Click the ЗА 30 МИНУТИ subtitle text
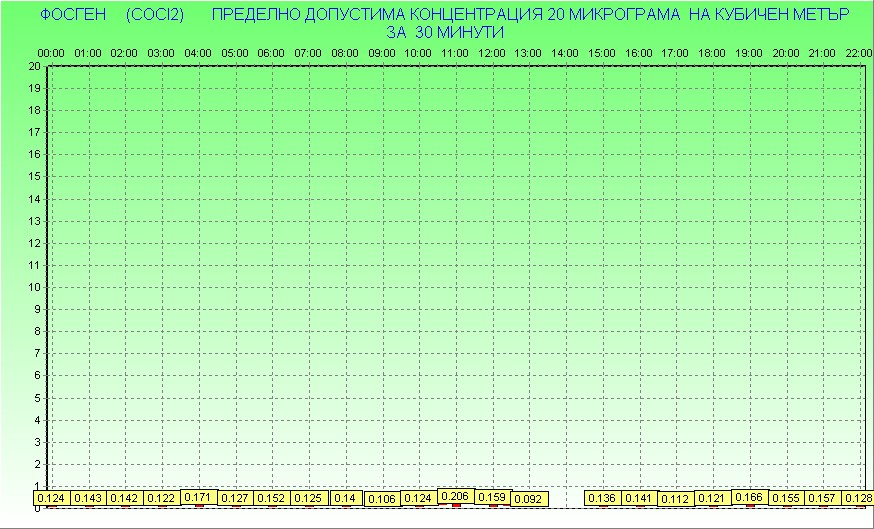The height and width of the screenshot is (529, 874). (443, 32)
